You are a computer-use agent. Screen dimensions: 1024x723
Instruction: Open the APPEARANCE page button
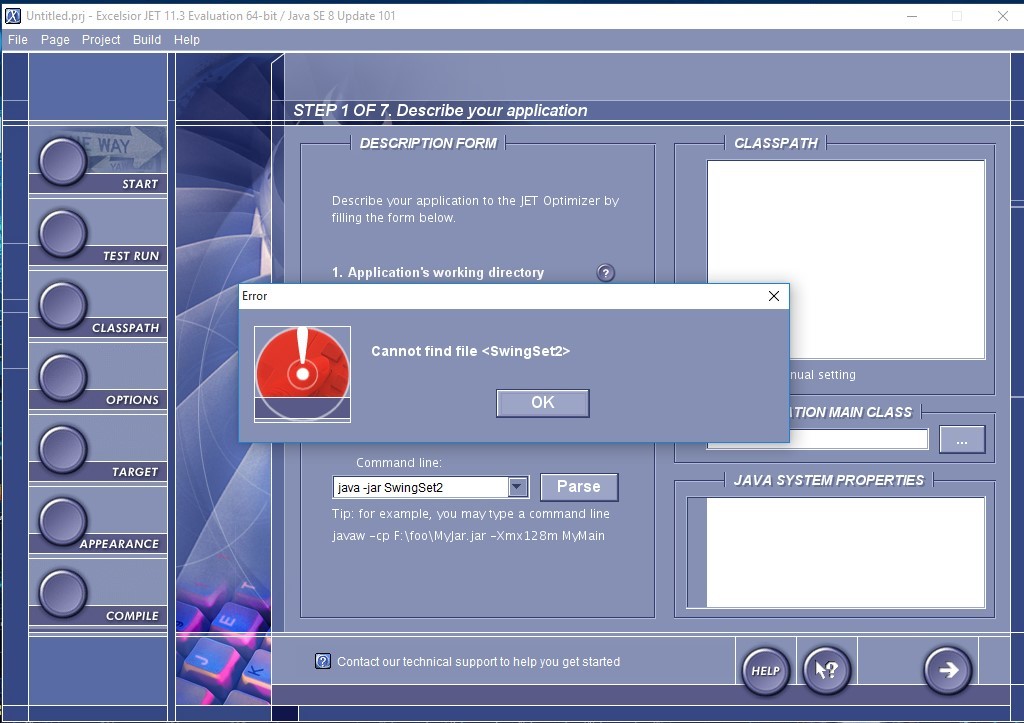pos(63,521)
